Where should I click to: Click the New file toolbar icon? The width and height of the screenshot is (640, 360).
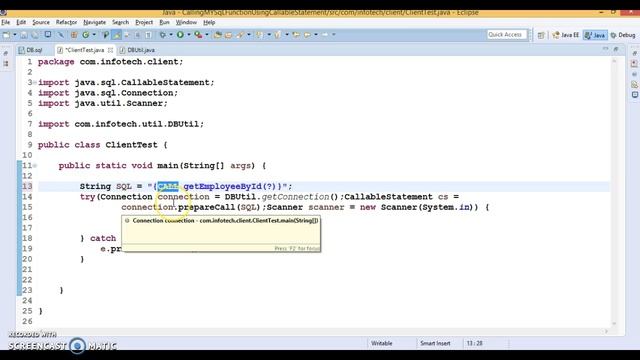click(x=7, y=35)
